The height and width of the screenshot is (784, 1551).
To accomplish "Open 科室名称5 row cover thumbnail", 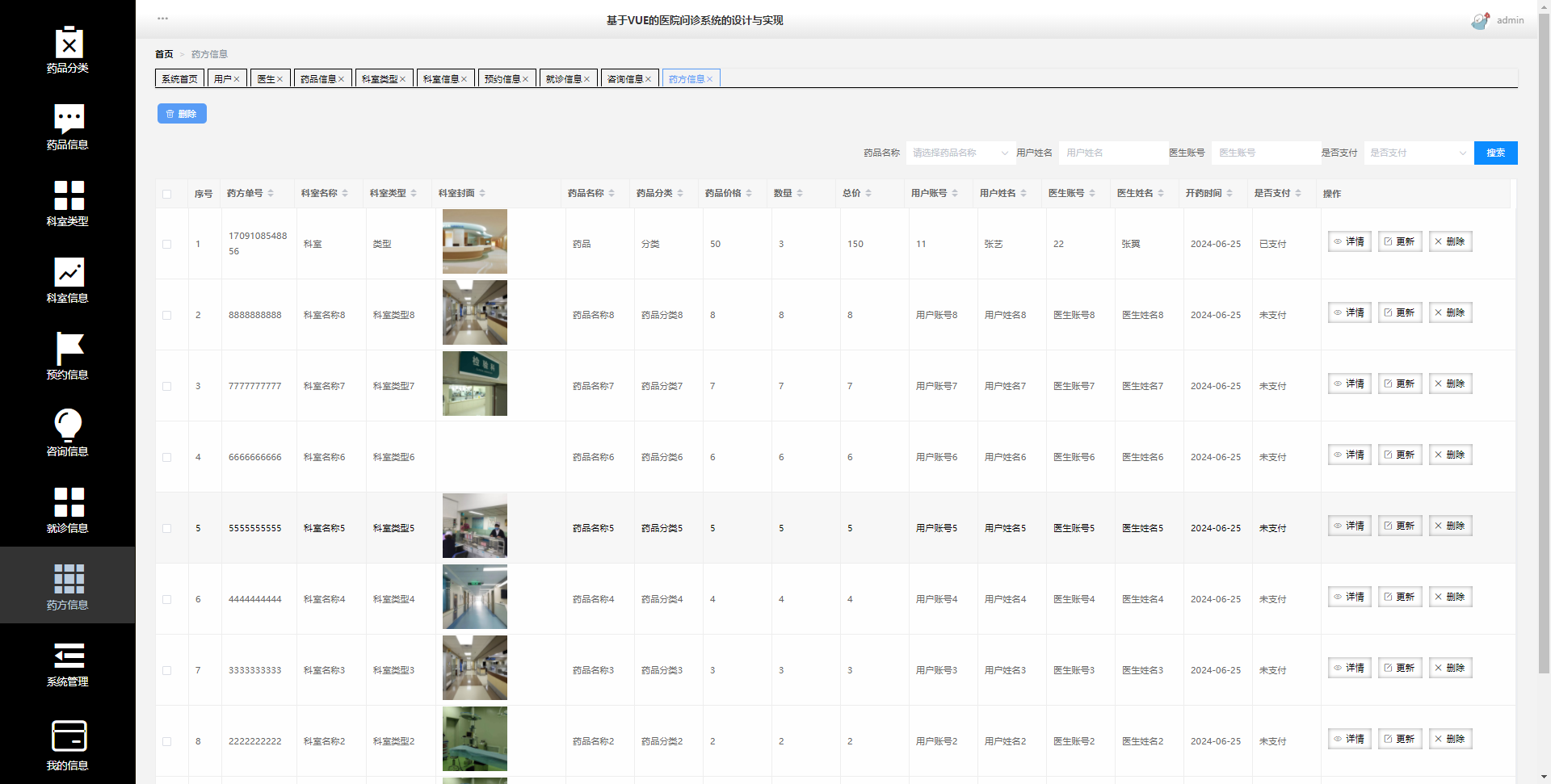I will (x=475, y=526).
